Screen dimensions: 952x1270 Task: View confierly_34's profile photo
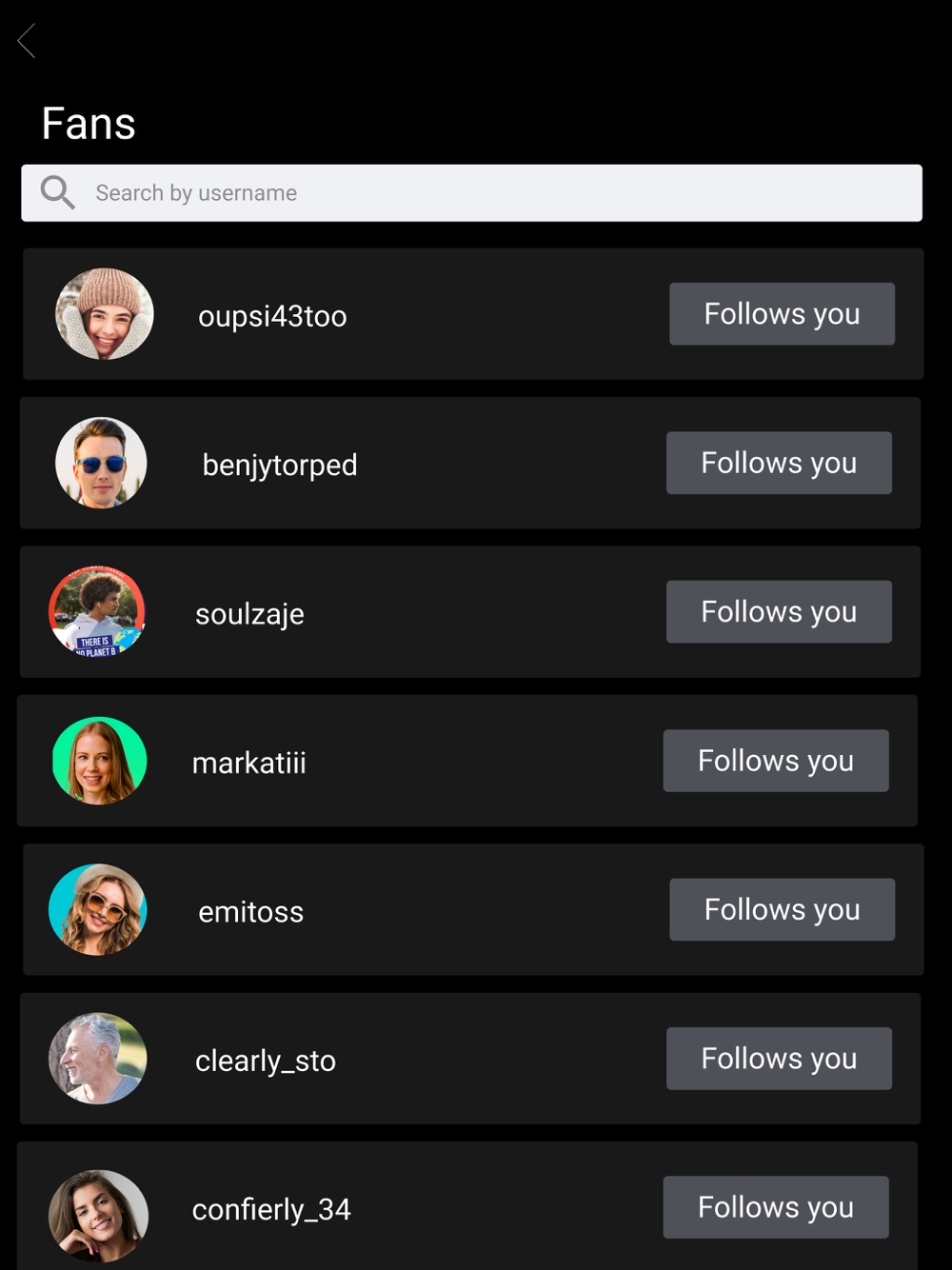[x=98, y=1216]
